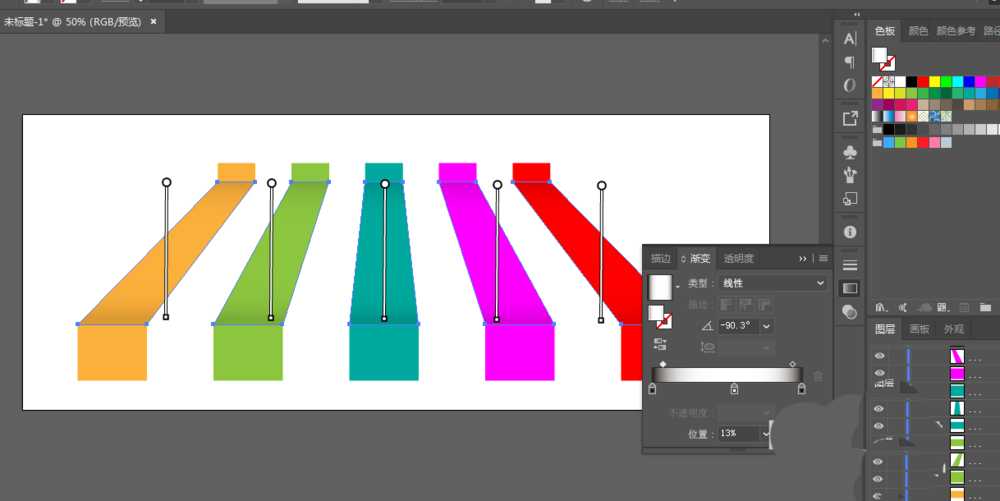Click the middle gradient color stop
Image resolution: width=1000 pixels, height=501 pixels.
[734, 389]
